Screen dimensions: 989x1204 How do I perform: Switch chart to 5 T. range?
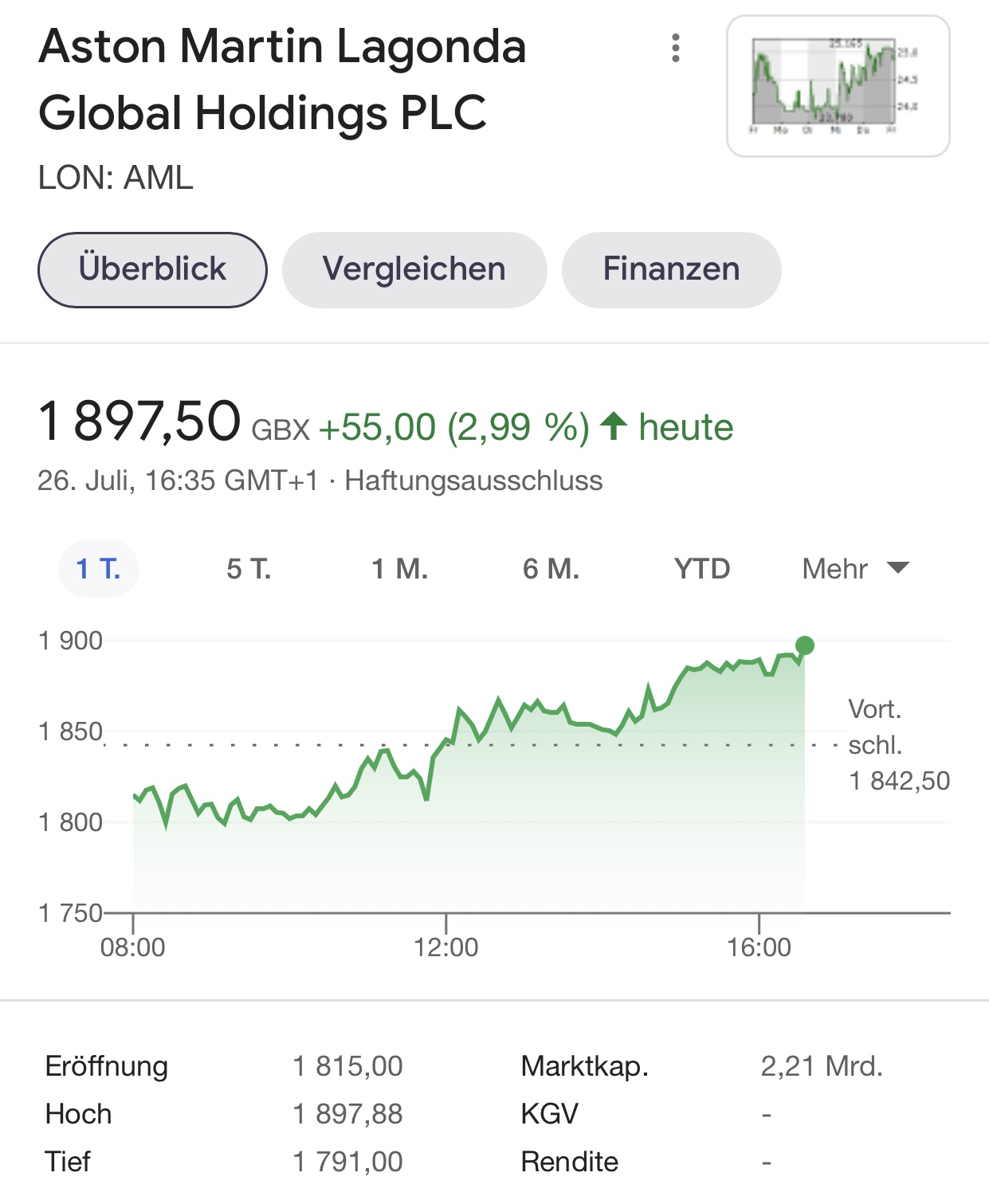249,569
